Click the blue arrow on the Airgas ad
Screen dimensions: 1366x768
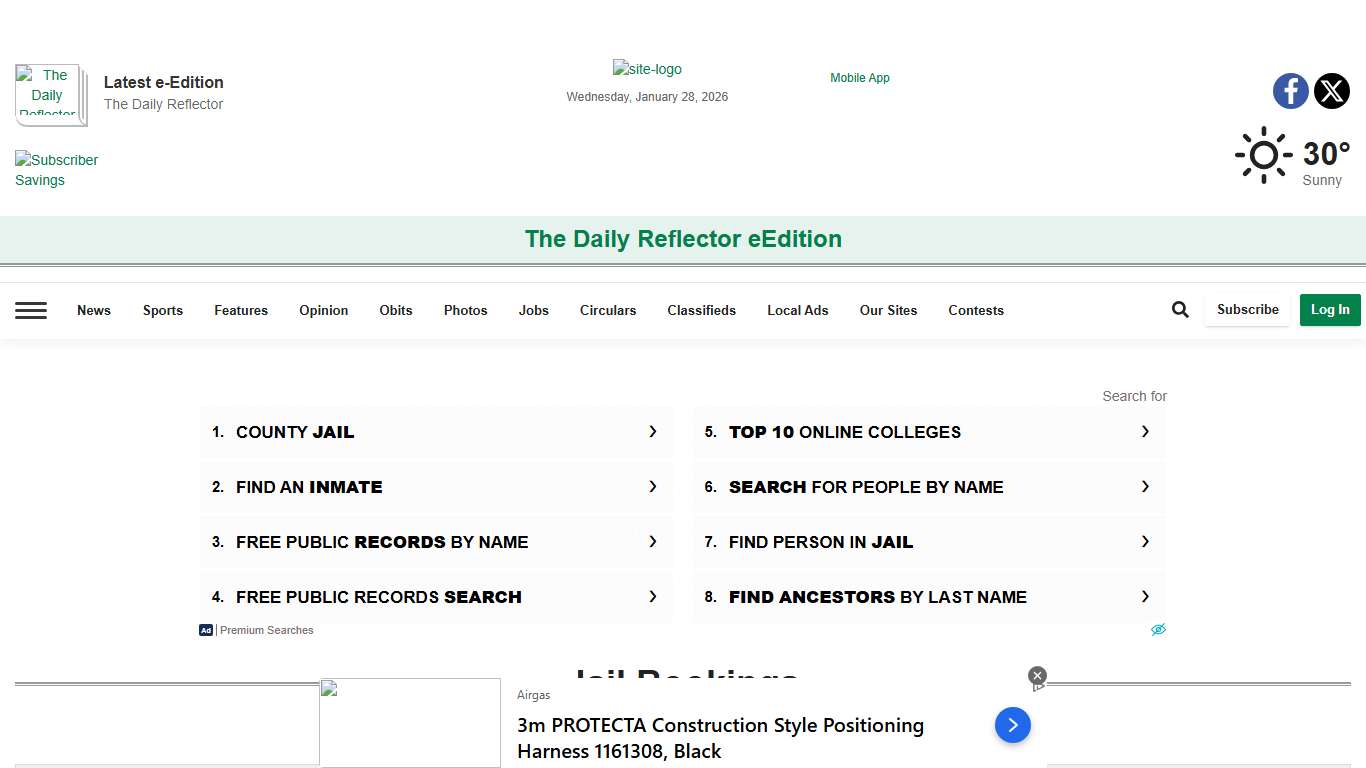1012,725
